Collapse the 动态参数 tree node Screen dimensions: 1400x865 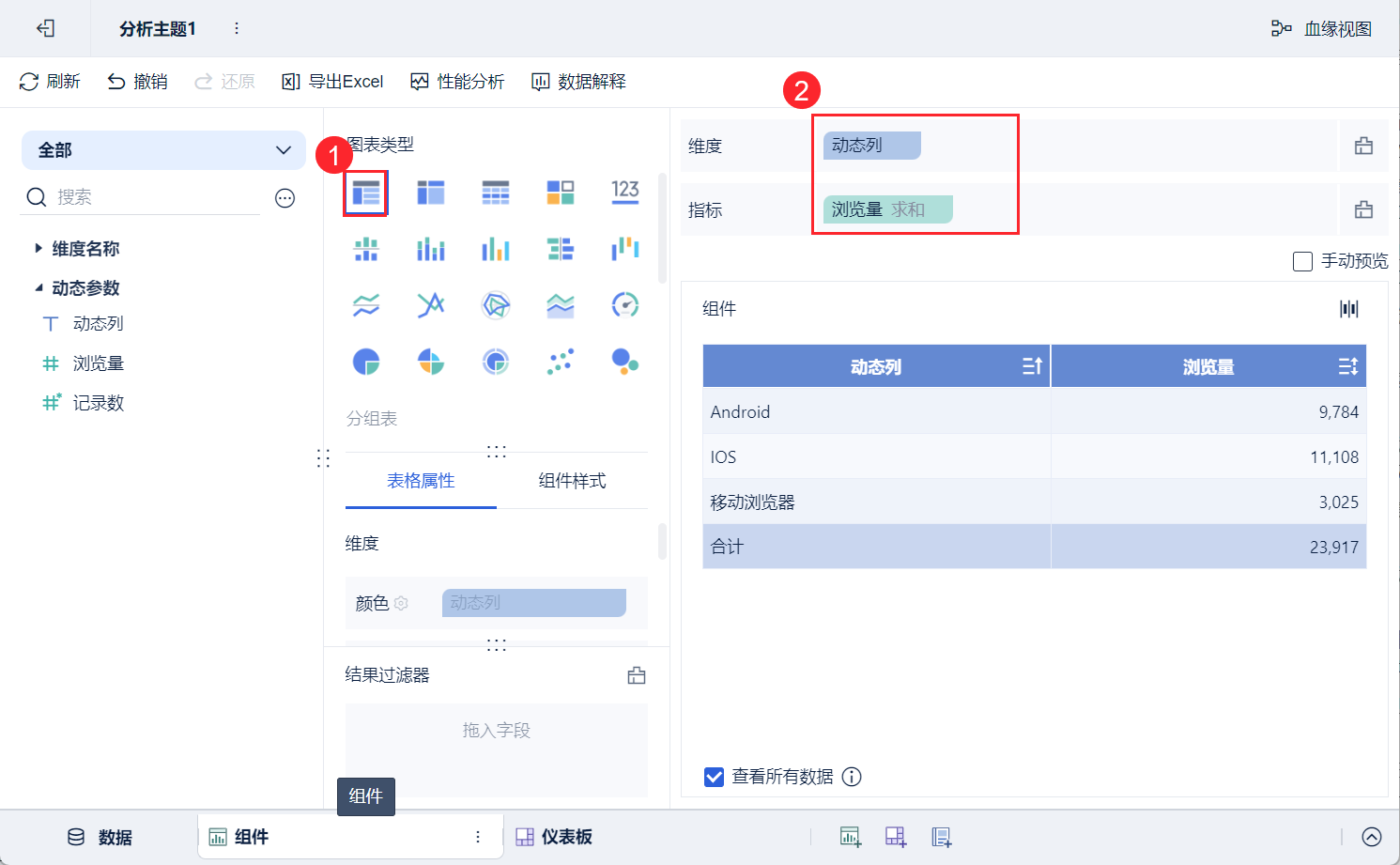coord(38,288)
